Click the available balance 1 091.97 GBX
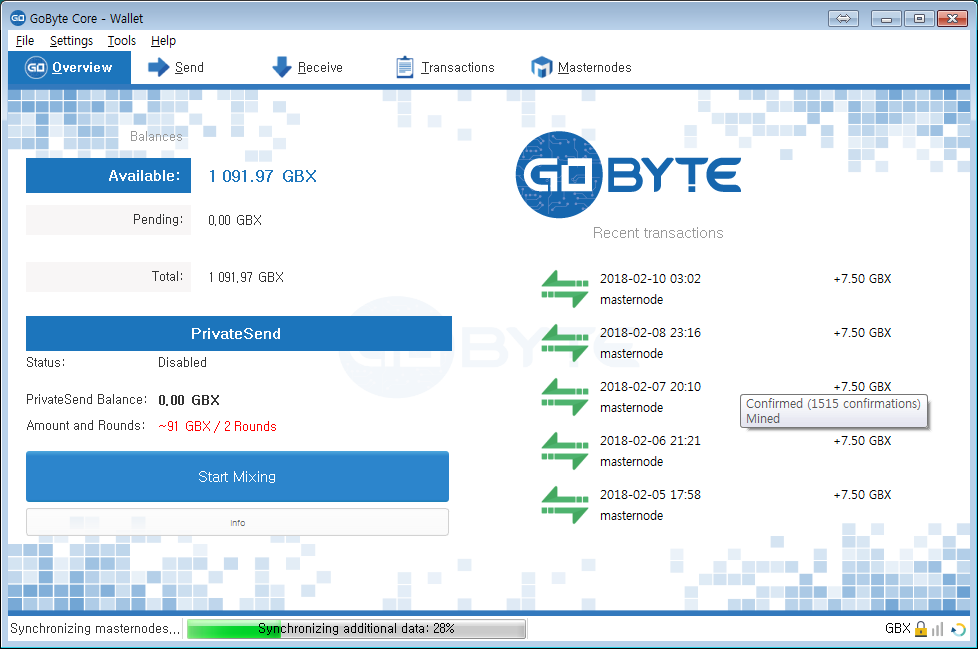 [263, 176]
